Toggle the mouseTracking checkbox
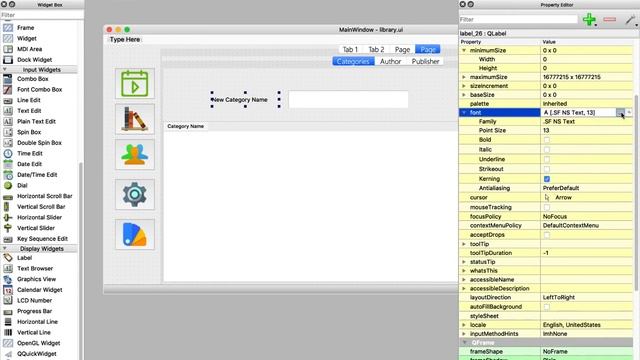The width and height of the screenshot is (640, 360). 547,207
